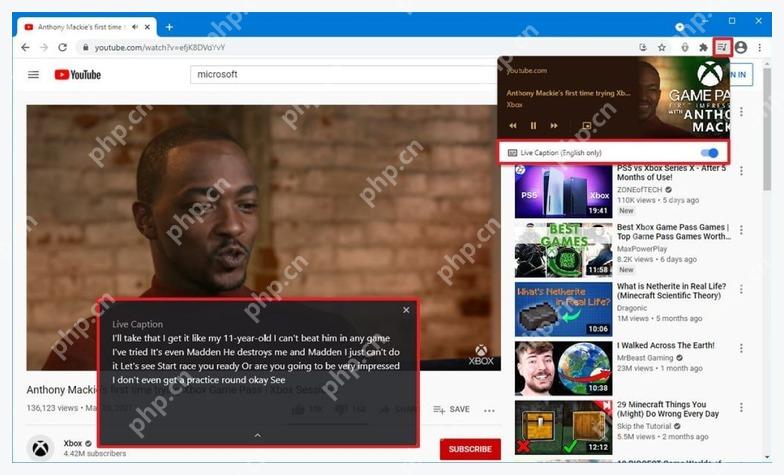784x475 pixels.
Task: Subscribe to the Xbox channel
Action: [x=470, y=449]
